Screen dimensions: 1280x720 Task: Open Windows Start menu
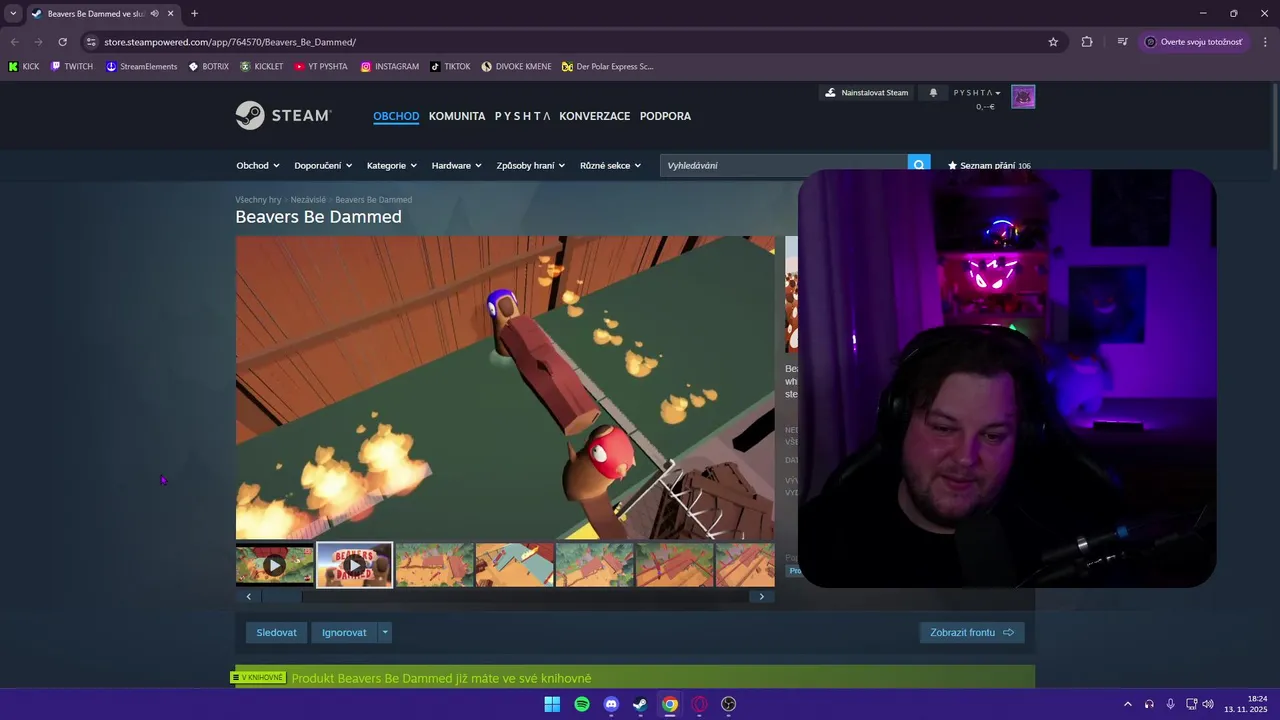click(552, 704)
